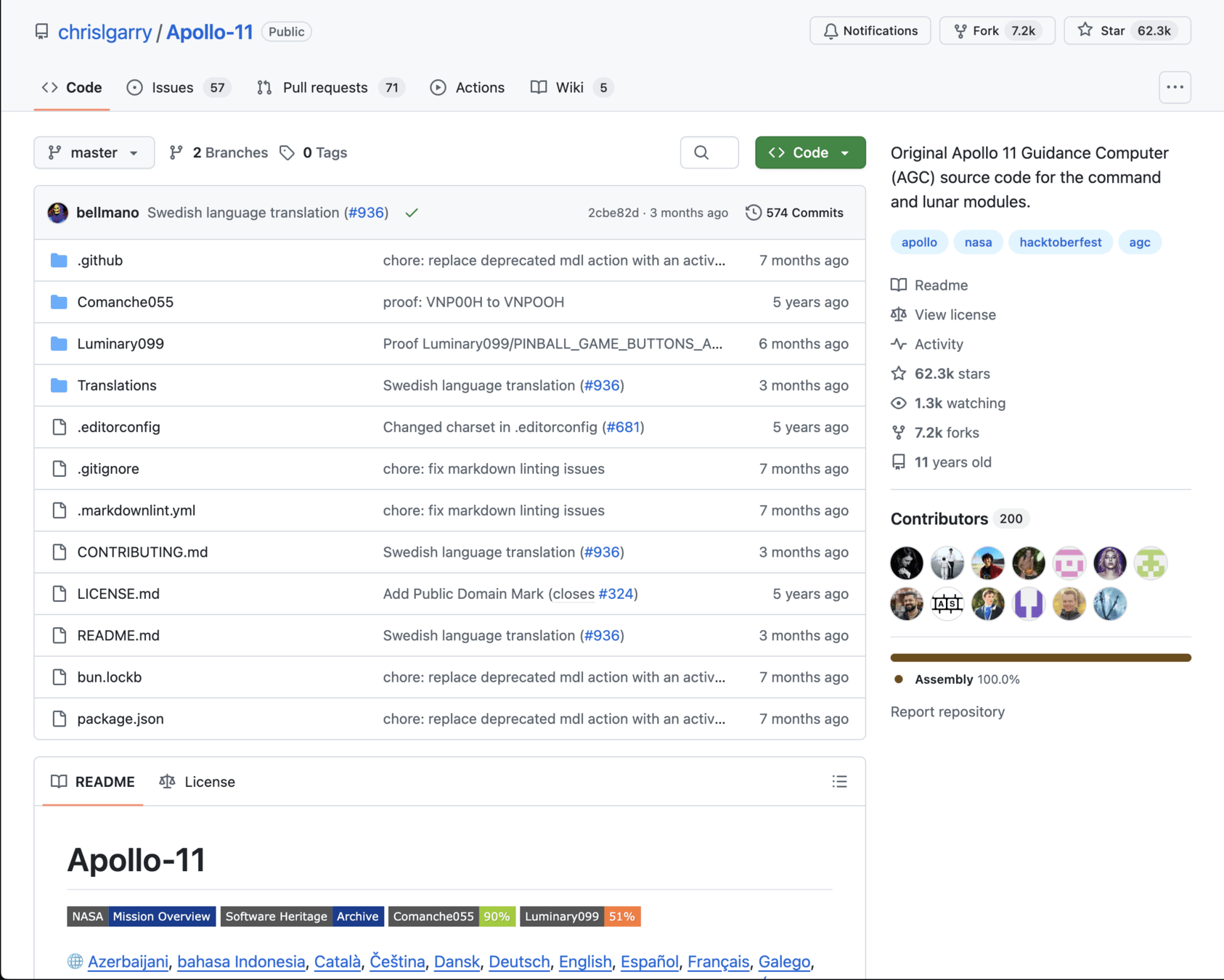Switch to the Code tab
This screenshot has height=980, width=1224.
(72, 87)
